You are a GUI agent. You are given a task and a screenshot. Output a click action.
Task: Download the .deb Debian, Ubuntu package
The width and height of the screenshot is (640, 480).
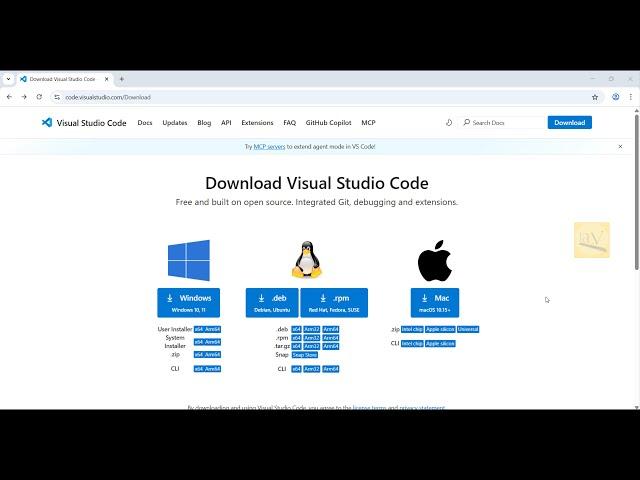pos(272,302)
